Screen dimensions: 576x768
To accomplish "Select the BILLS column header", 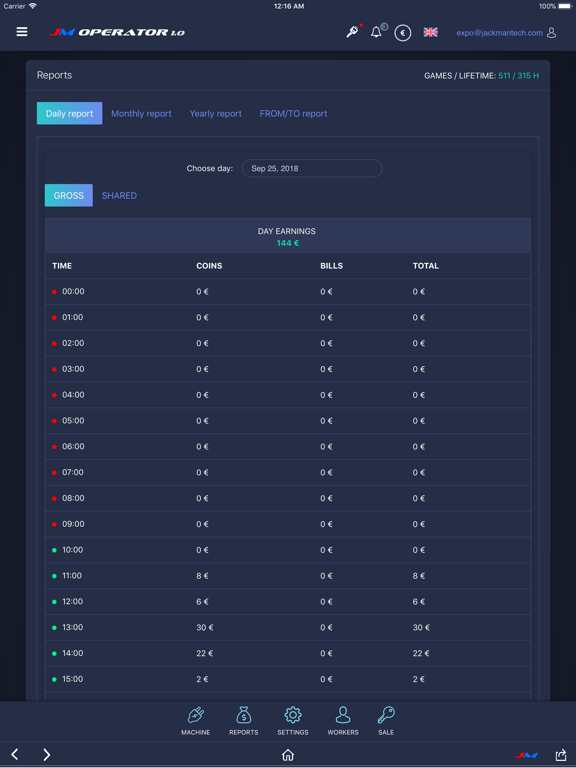I will click(332, 266).
